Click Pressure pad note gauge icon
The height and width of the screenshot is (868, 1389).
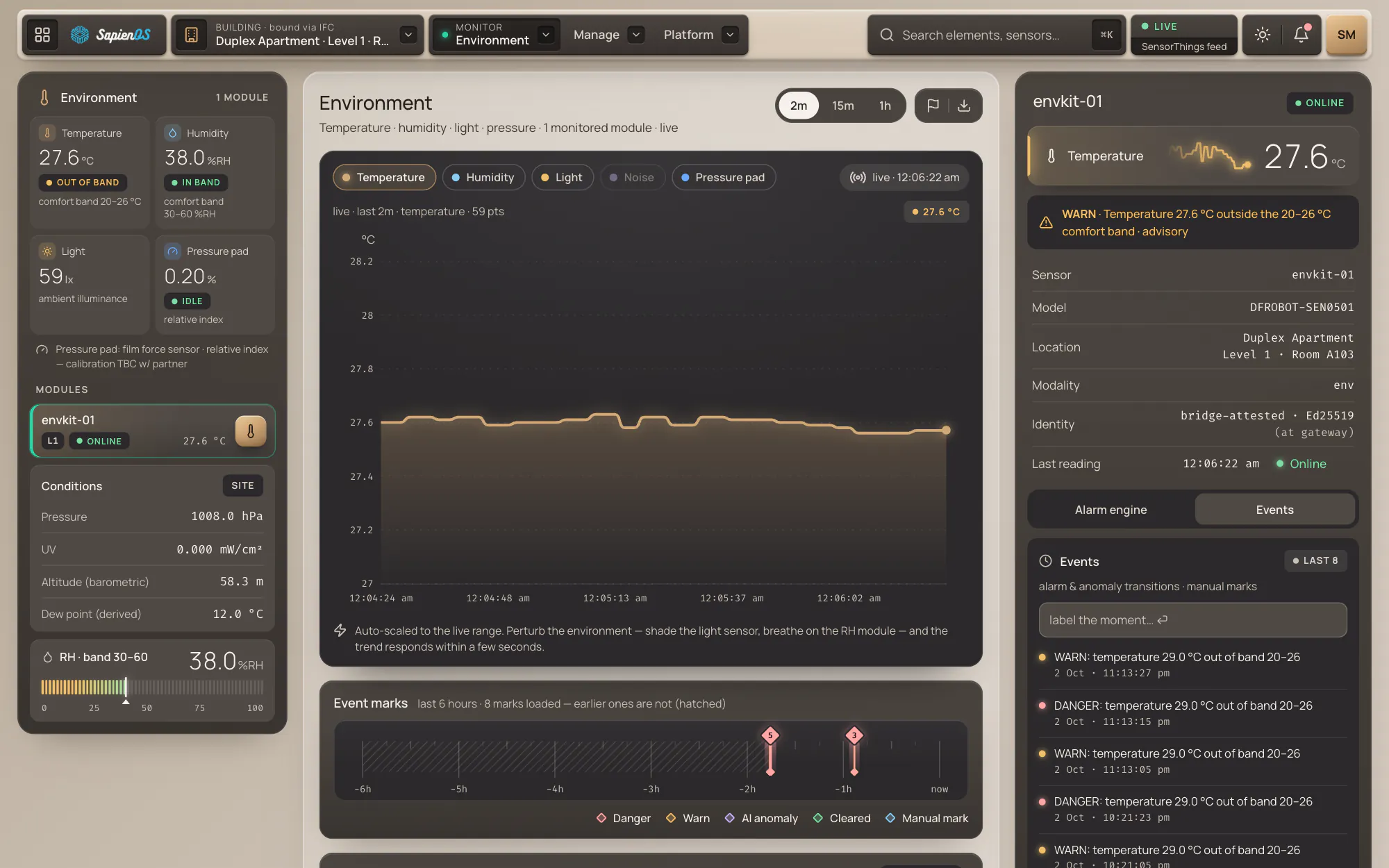42,350
